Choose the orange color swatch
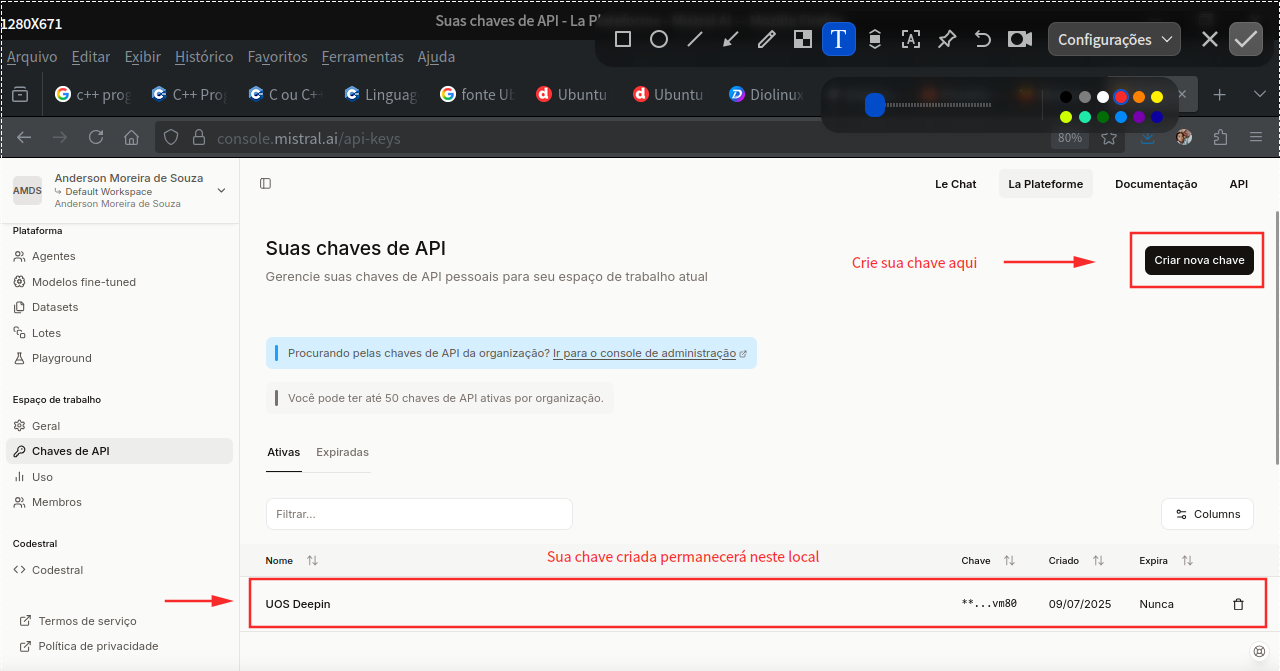This screenshot has width=1280, height=671. 1139,97
